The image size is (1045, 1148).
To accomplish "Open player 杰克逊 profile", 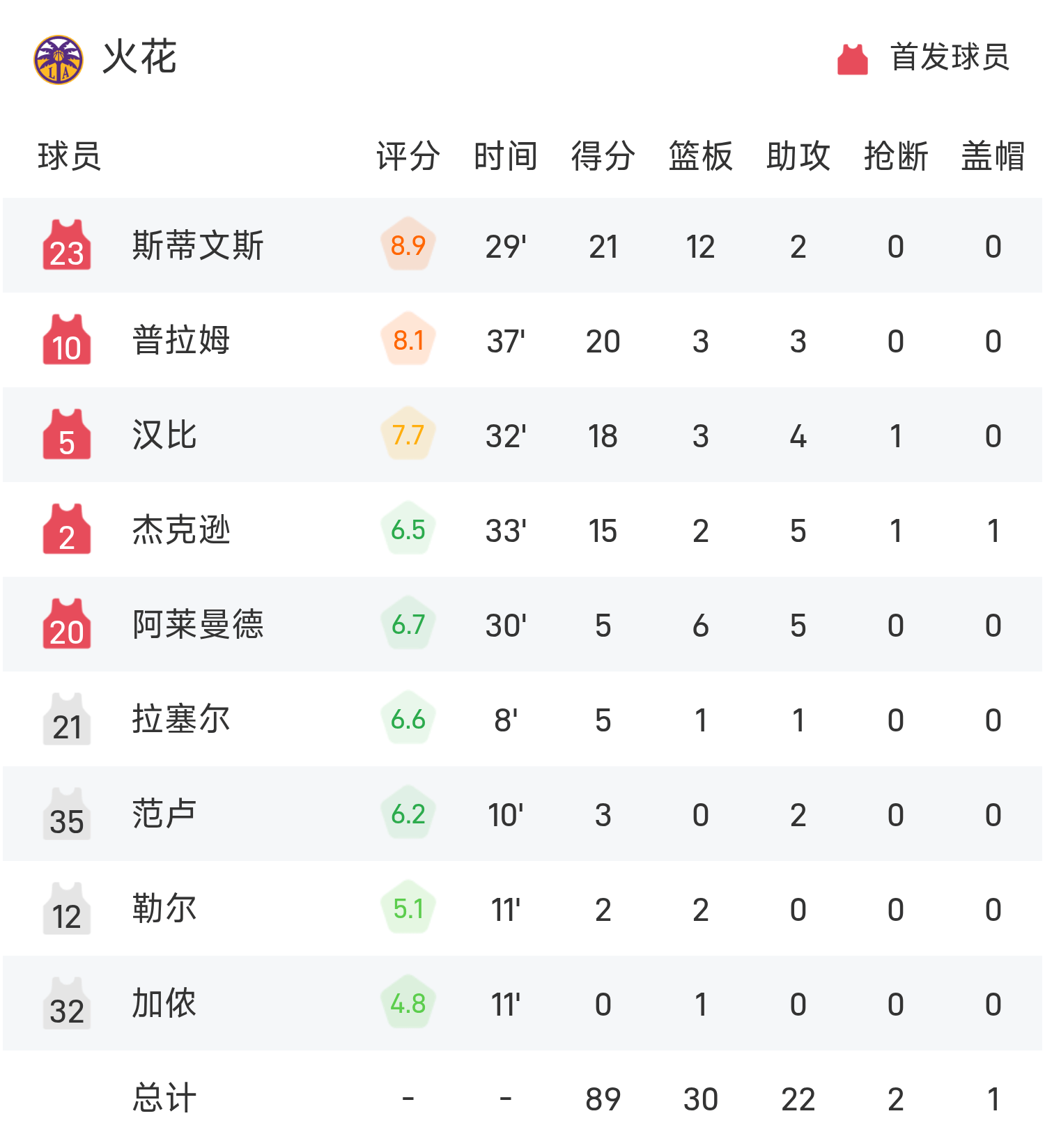I will 181,530.
